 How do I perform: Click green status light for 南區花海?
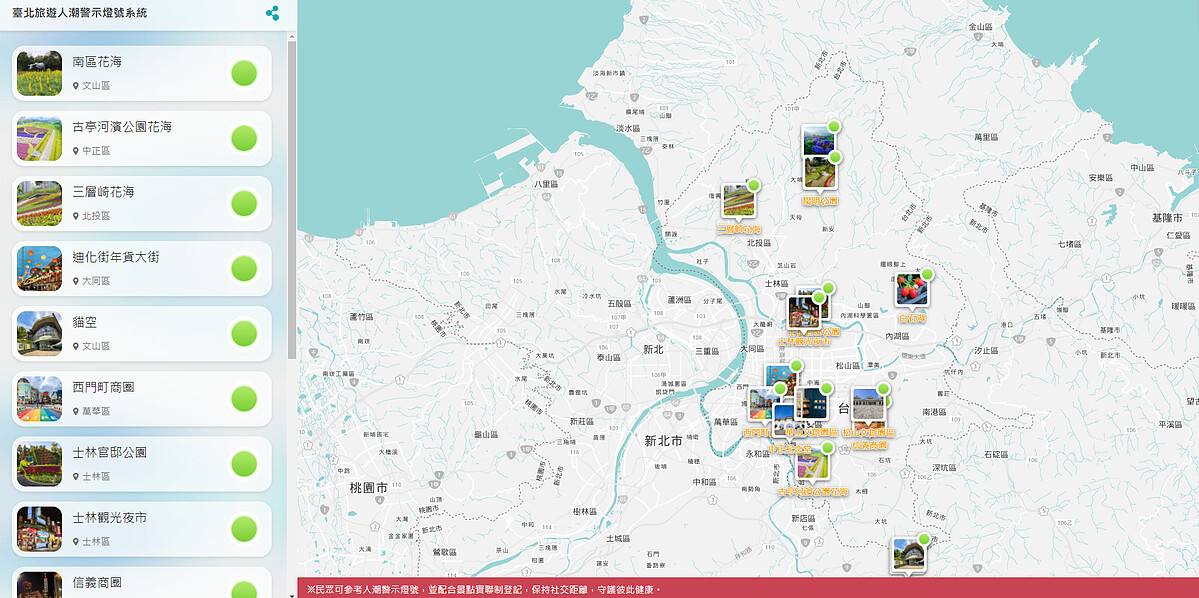244,73
